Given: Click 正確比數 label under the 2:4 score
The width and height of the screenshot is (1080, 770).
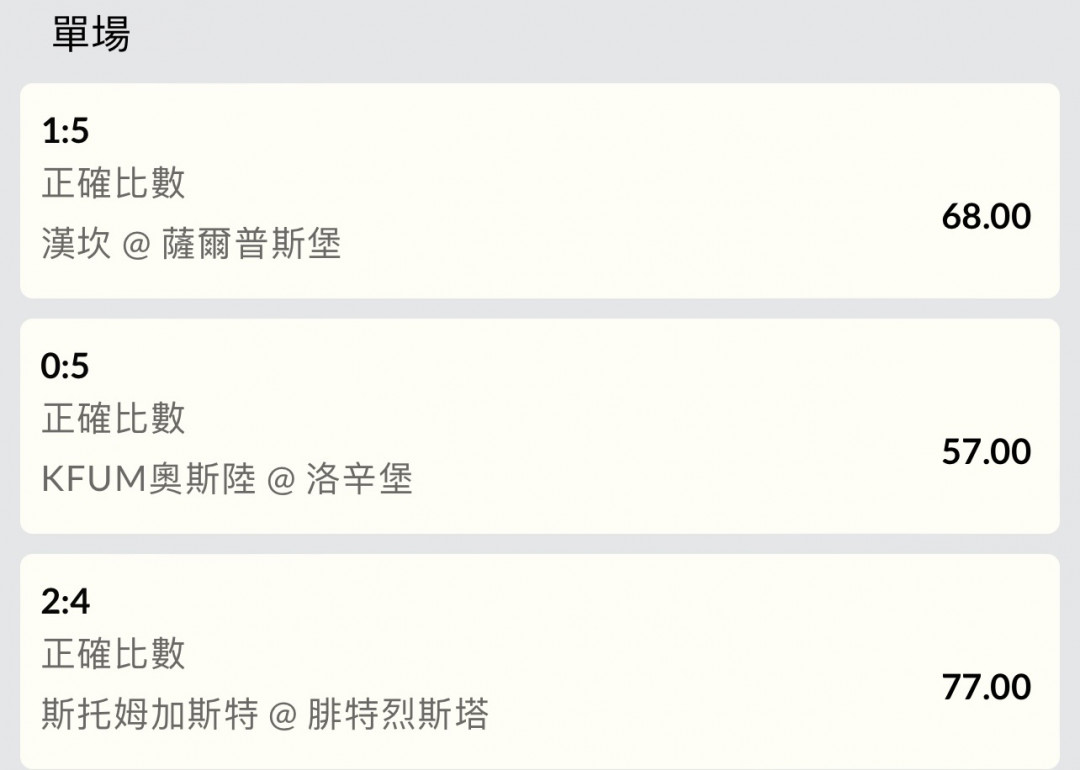Looking at the screenshot, I should pyautogui.click(x=113, y=654).
